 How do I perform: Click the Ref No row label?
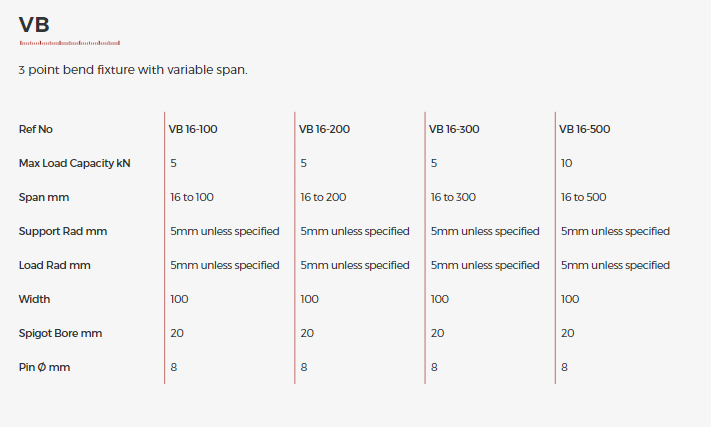coord(36,129)
